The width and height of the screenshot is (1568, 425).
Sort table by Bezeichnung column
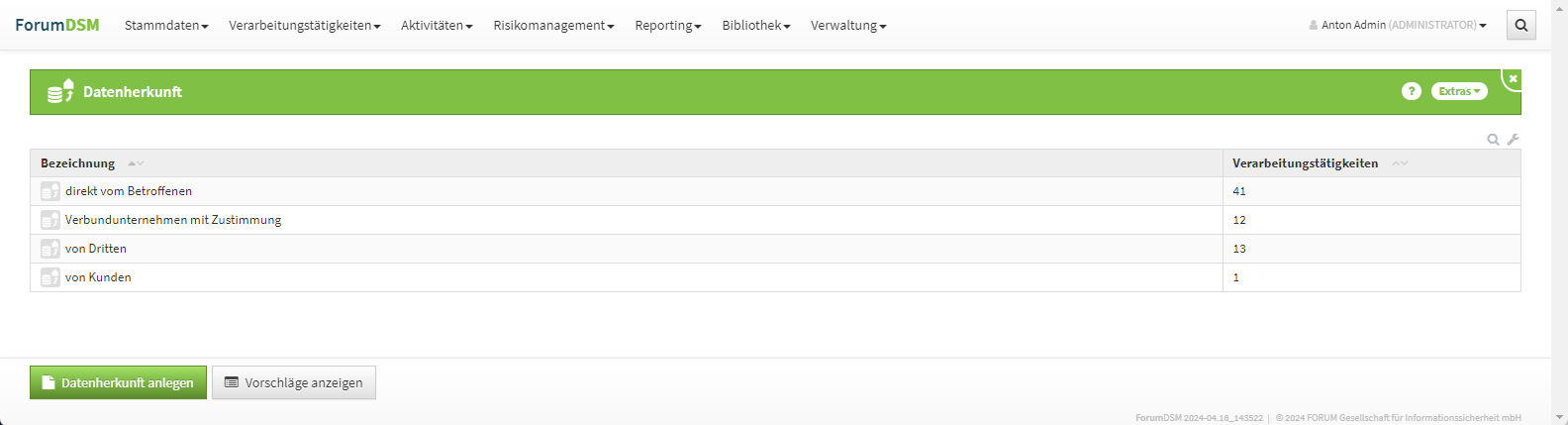coord(78,163)
